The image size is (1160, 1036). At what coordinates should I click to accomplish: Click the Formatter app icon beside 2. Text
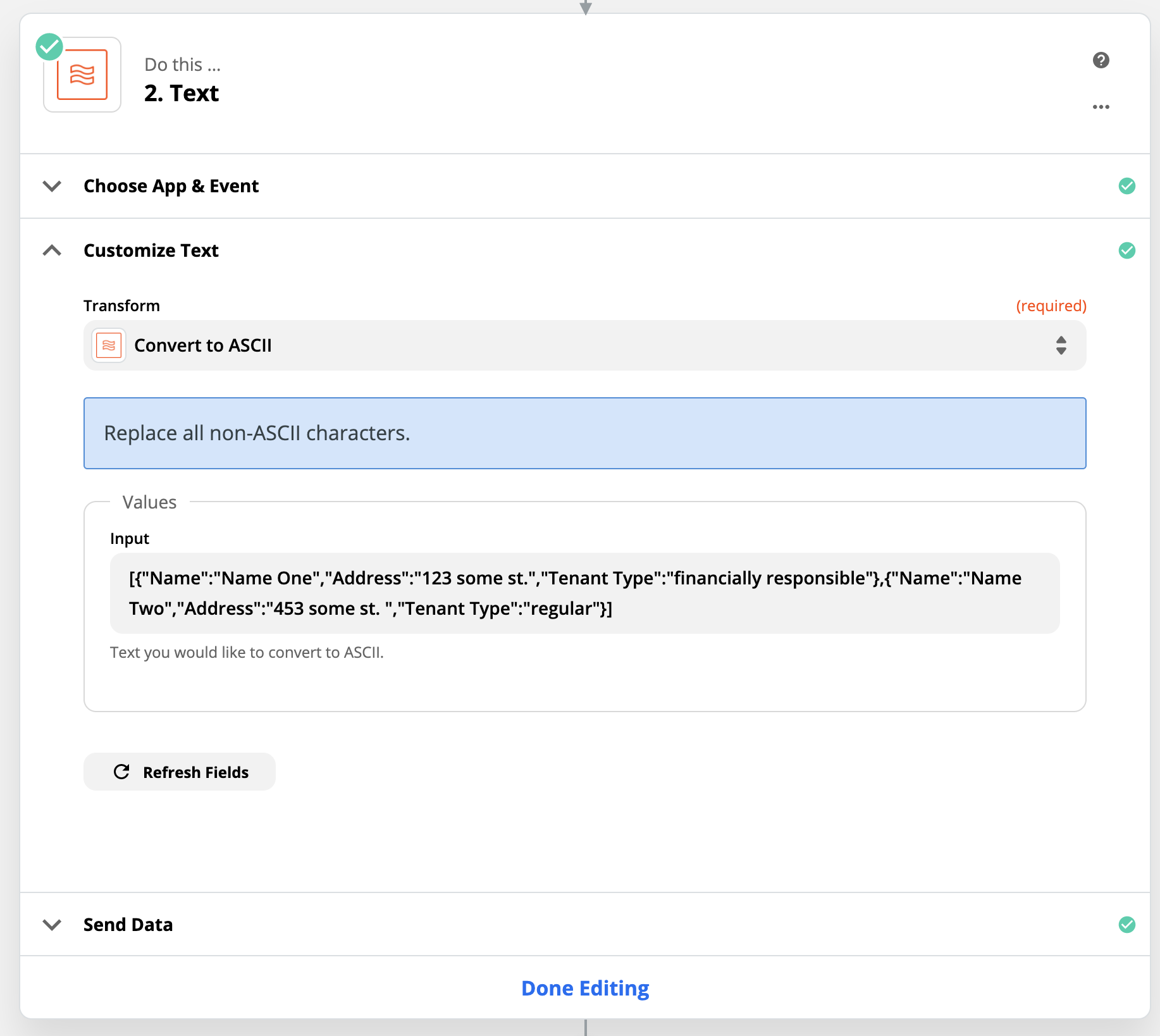(x=82, y=75)
